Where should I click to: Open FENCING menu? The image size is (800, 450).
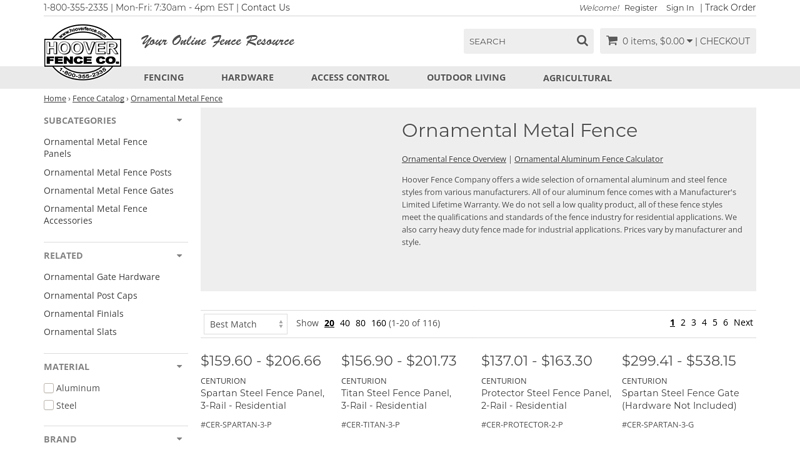pos(164,78)
